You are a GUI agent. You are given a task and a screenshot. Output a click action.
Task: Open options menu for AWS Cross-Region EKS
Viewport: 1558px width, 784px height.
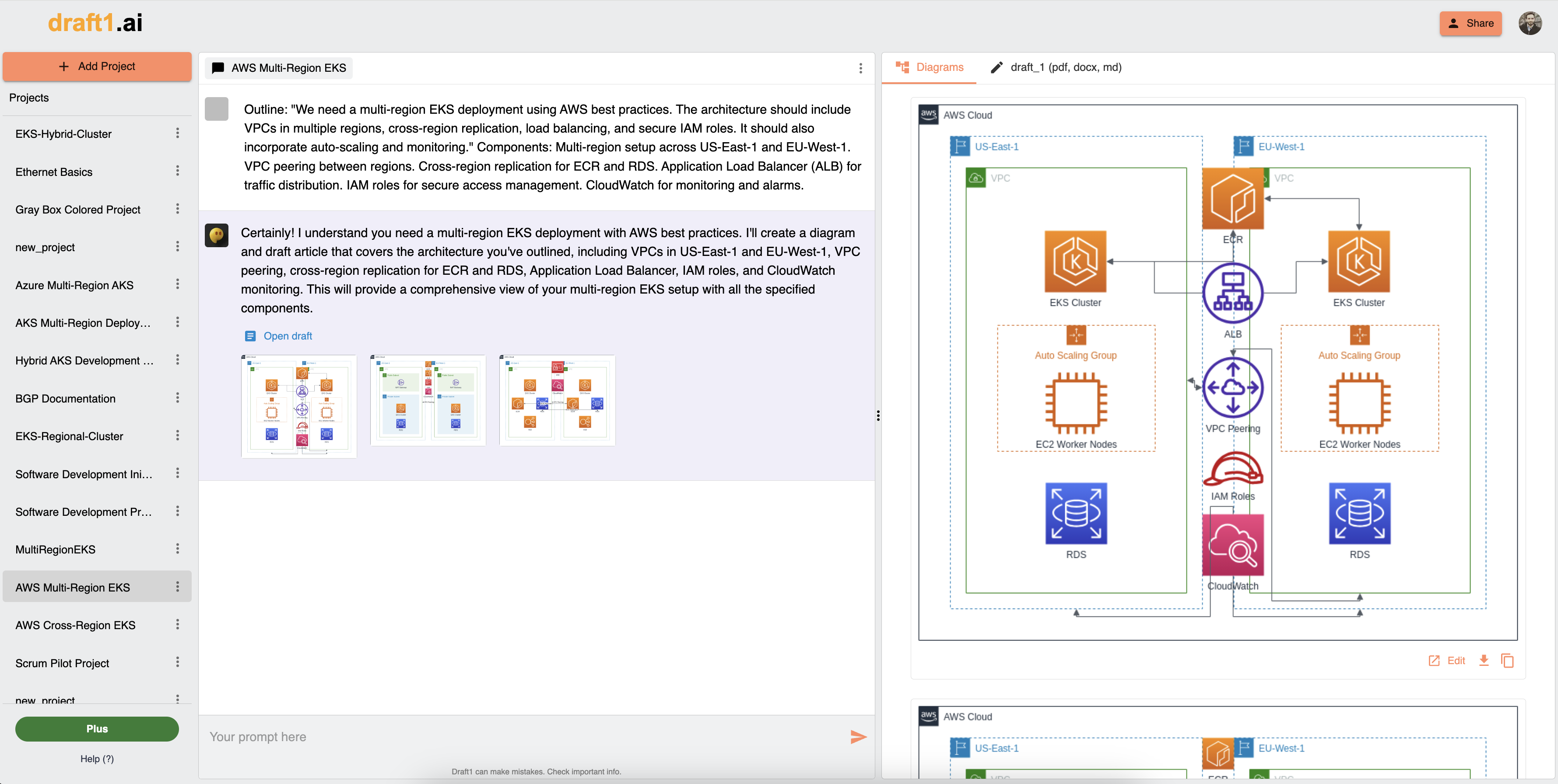pos(177,624)
